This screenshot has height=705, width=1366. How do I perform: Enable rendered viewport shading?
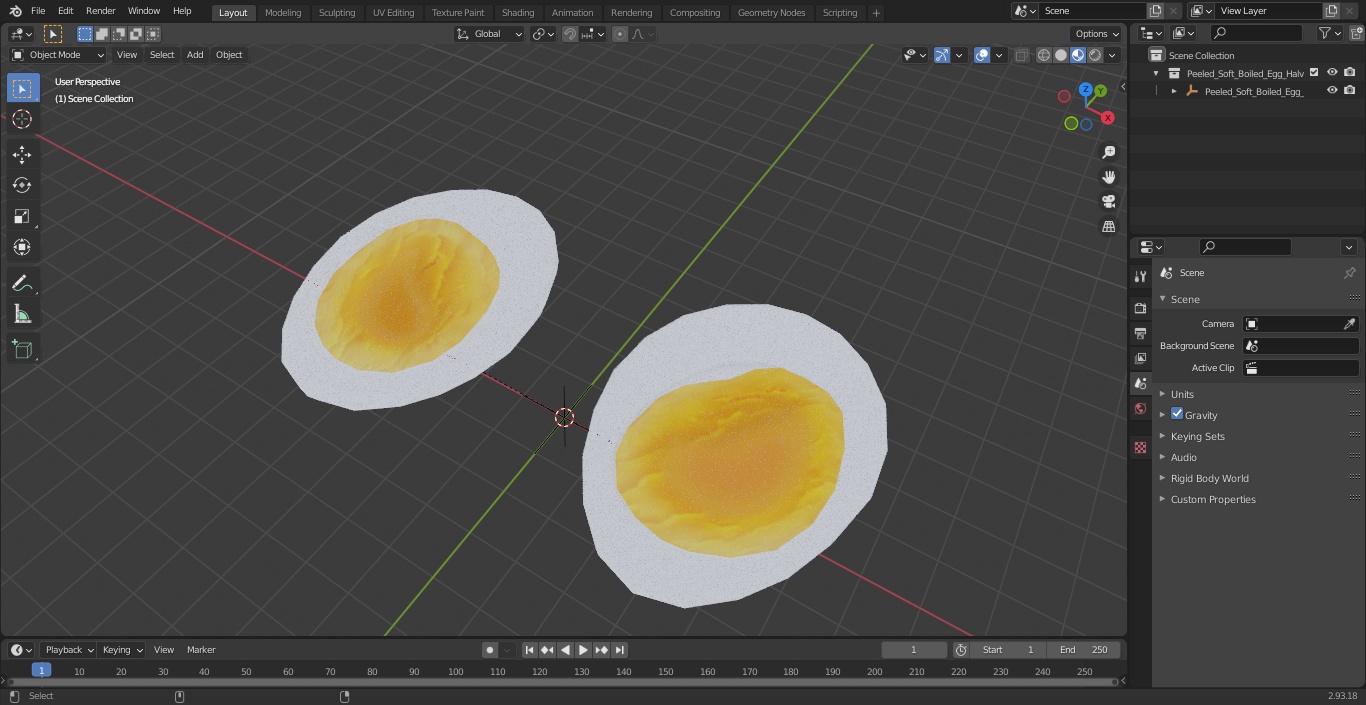(x=1095, y=55)
